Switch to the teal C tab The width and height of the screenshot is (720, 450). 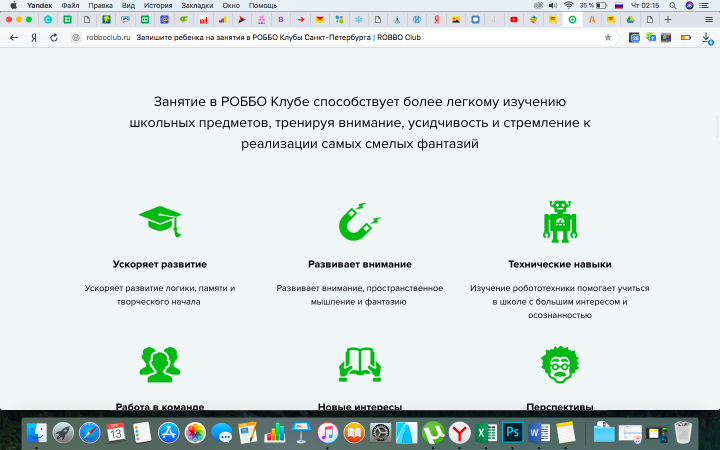tap(48, 19)
